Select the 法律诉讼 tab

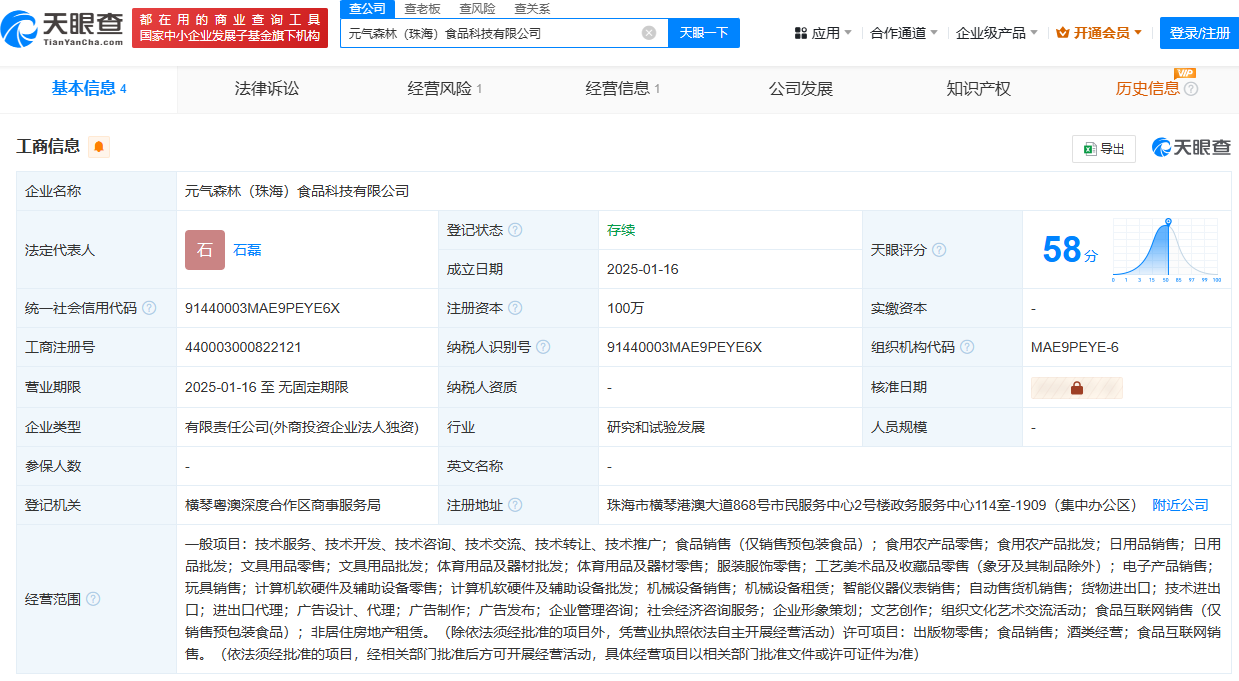[x=267, y=89]
